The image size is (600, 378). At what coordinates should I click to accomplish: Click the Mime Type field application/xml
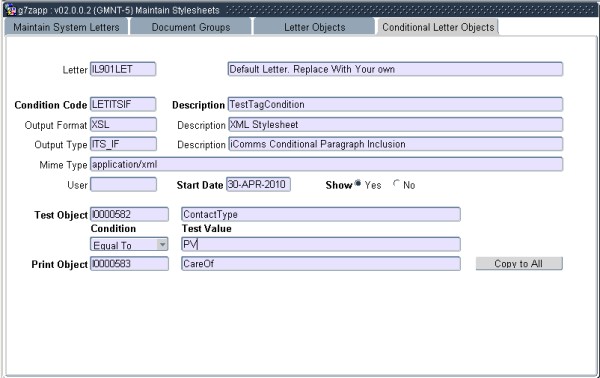326,164
